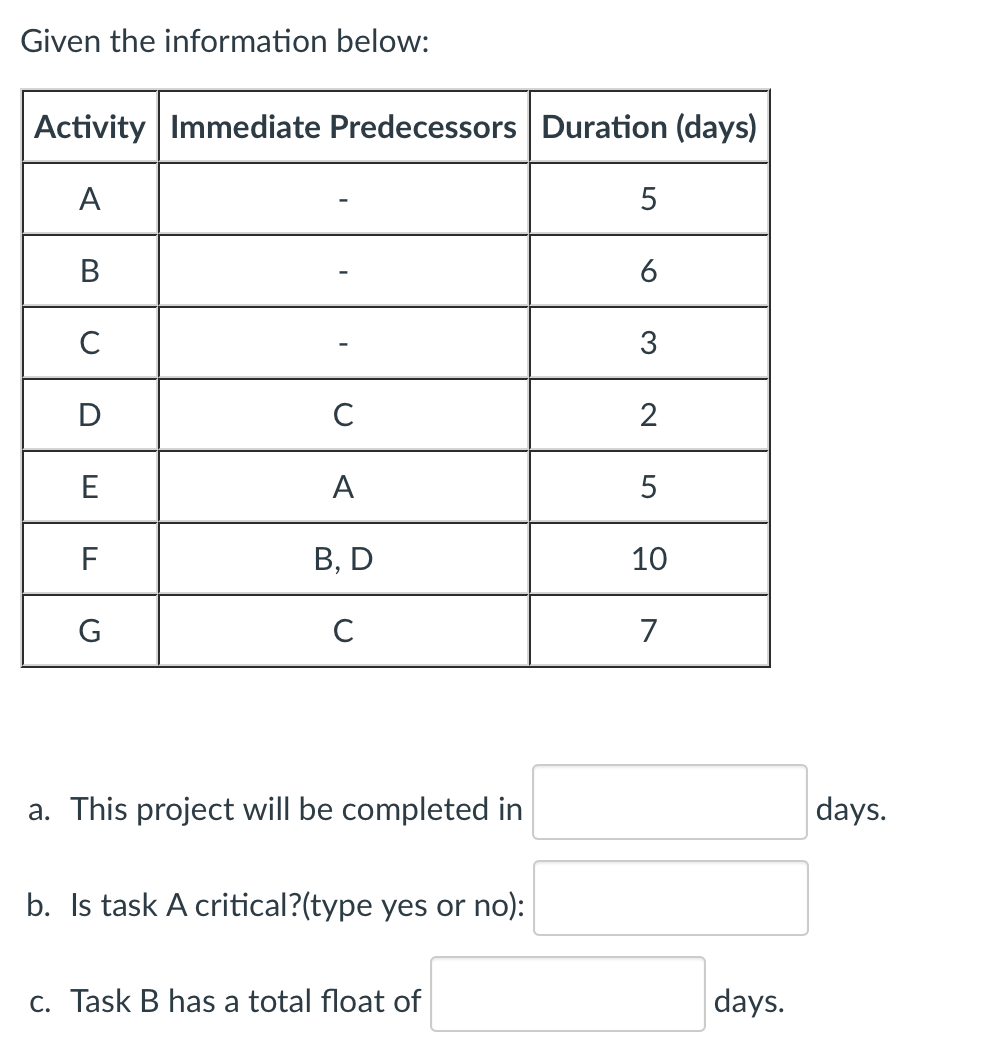Viewport: 988px width, 1060px height.
Task: Click the predecessor A cell for Activity E
Action: [x=342, y=487]
